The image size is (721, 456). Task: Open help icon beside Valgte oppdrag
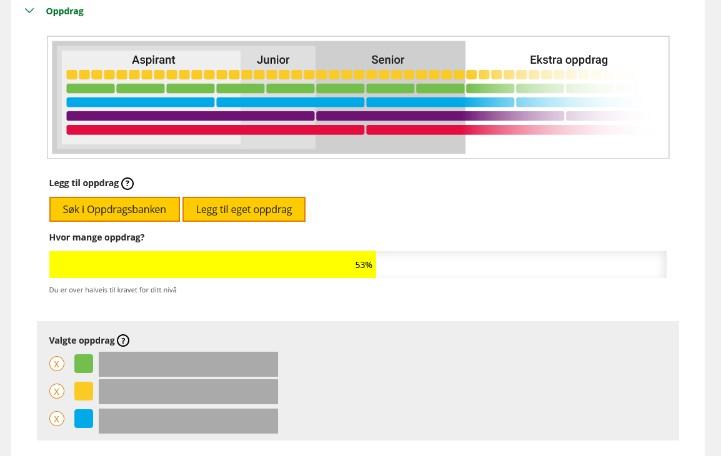point(123,341)
